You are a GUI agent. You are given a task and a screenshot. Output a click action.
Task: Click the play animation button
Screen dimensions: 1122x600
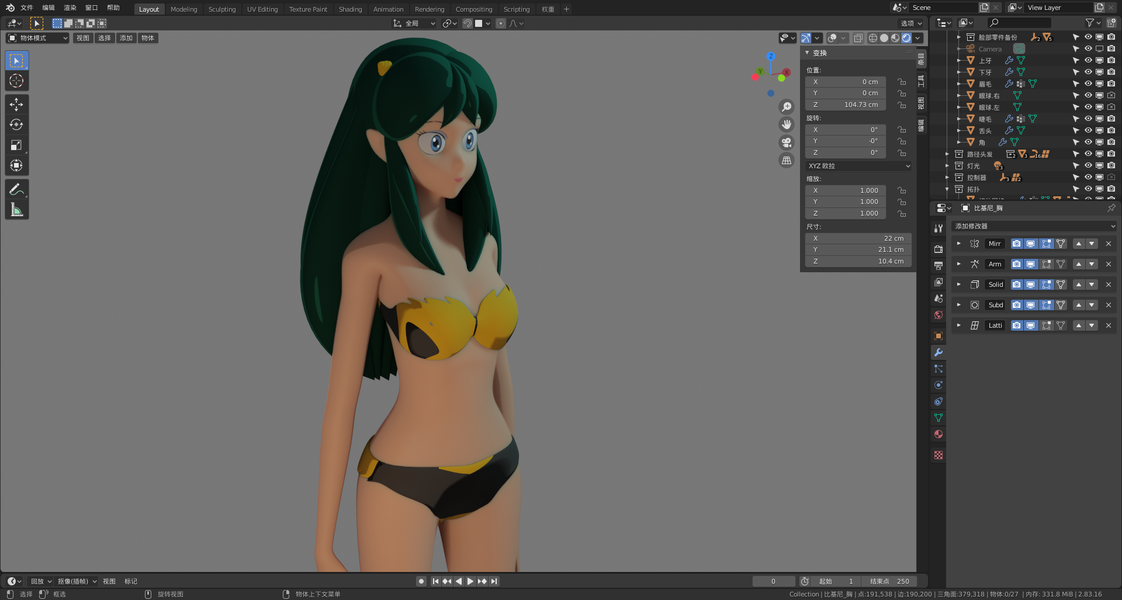470,581
